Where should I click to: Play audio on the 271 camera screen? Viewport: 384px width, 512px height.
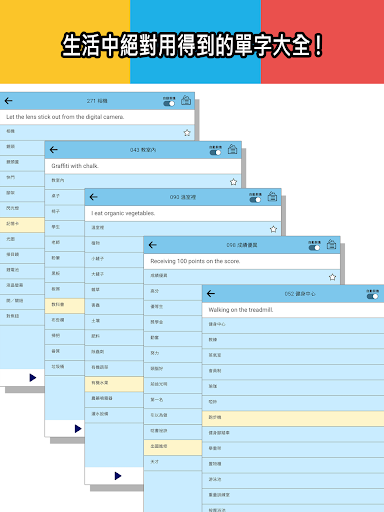point(33,378)
